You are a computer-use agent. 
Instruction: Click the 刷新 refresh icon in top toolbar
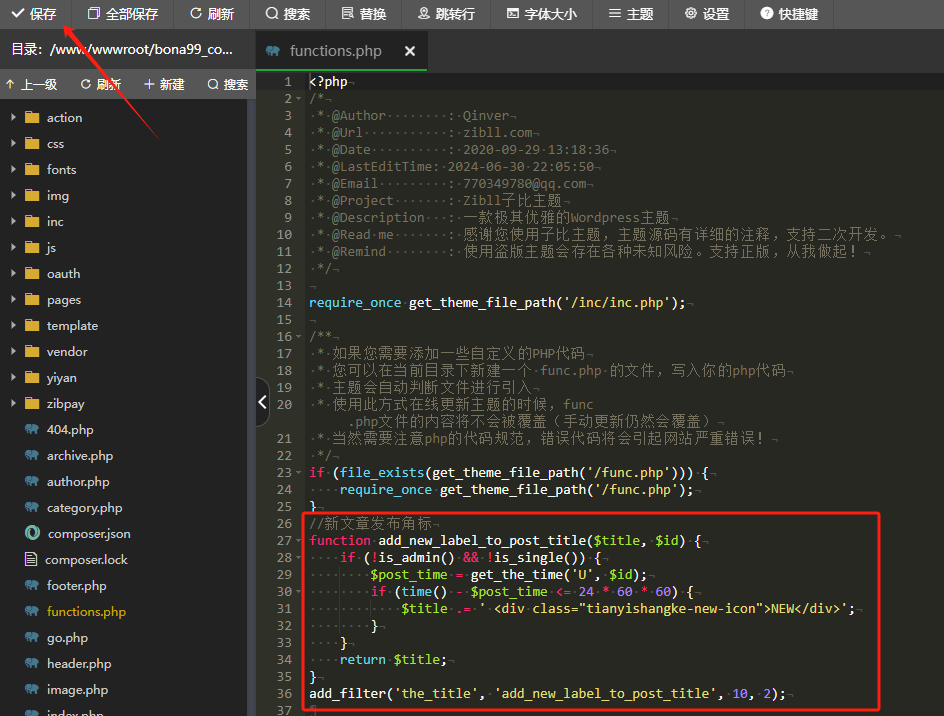point(211,14)
